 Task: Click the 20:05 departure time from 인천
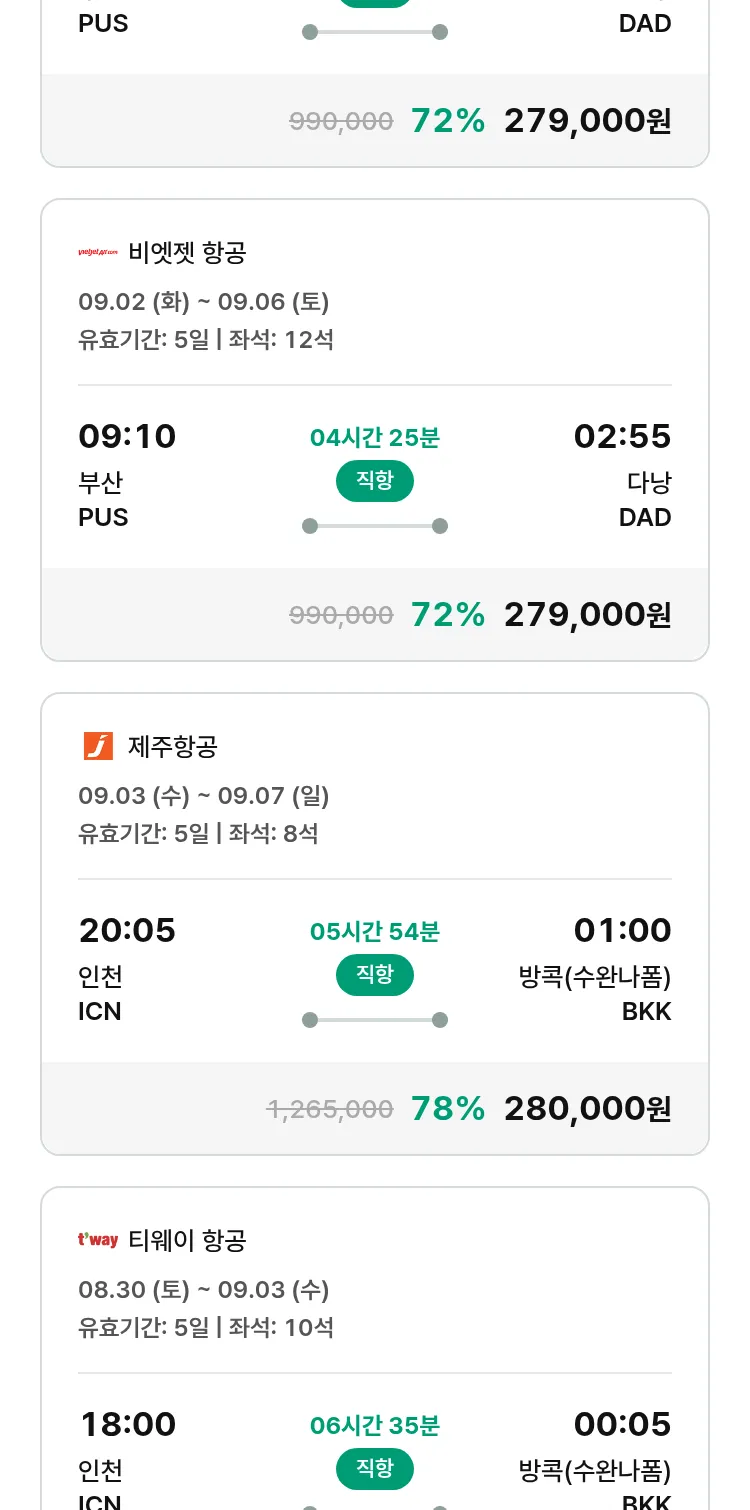click(x=127, y=930)
